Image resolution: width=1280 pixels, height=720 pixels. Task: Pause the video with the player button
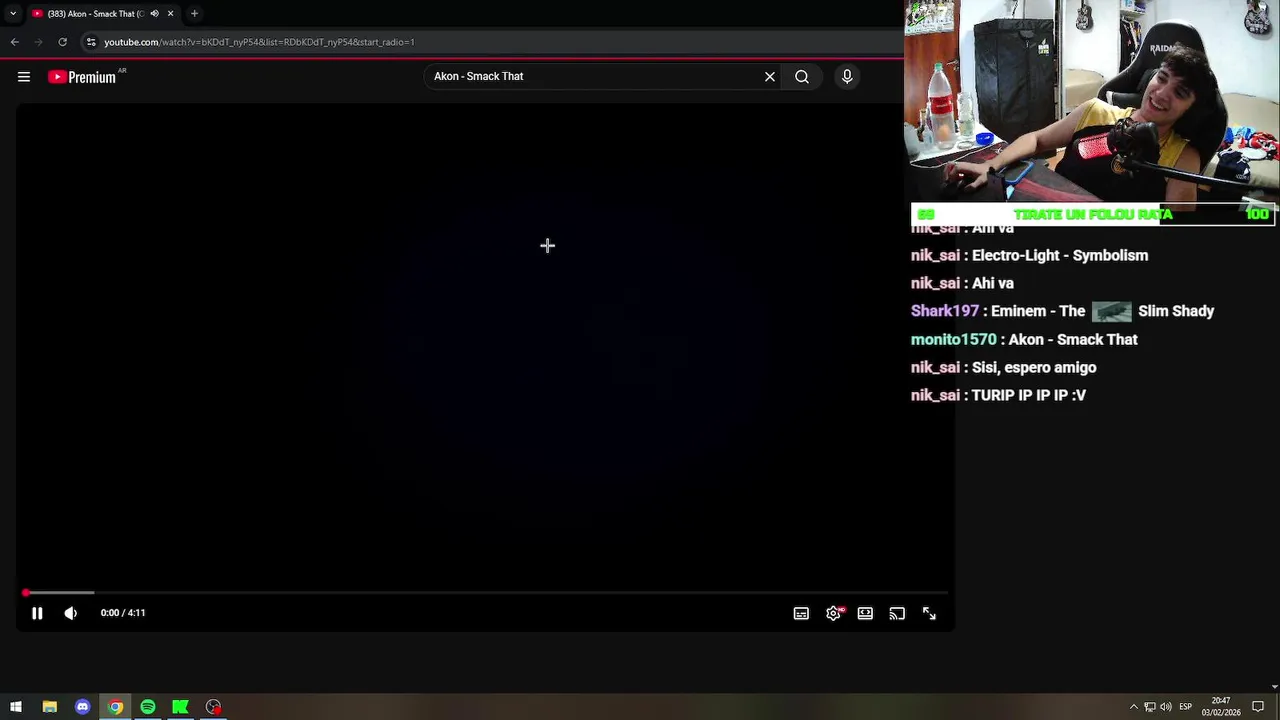click(37, 613)
